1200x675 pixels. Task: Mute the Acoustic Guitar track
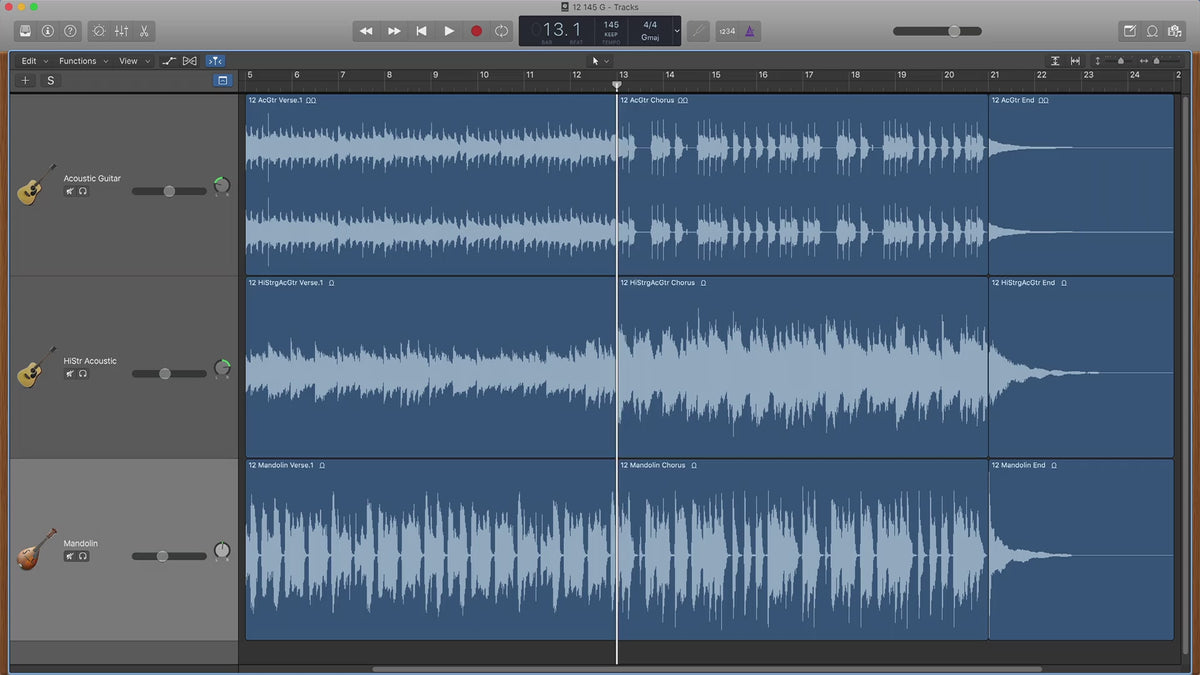70,191
